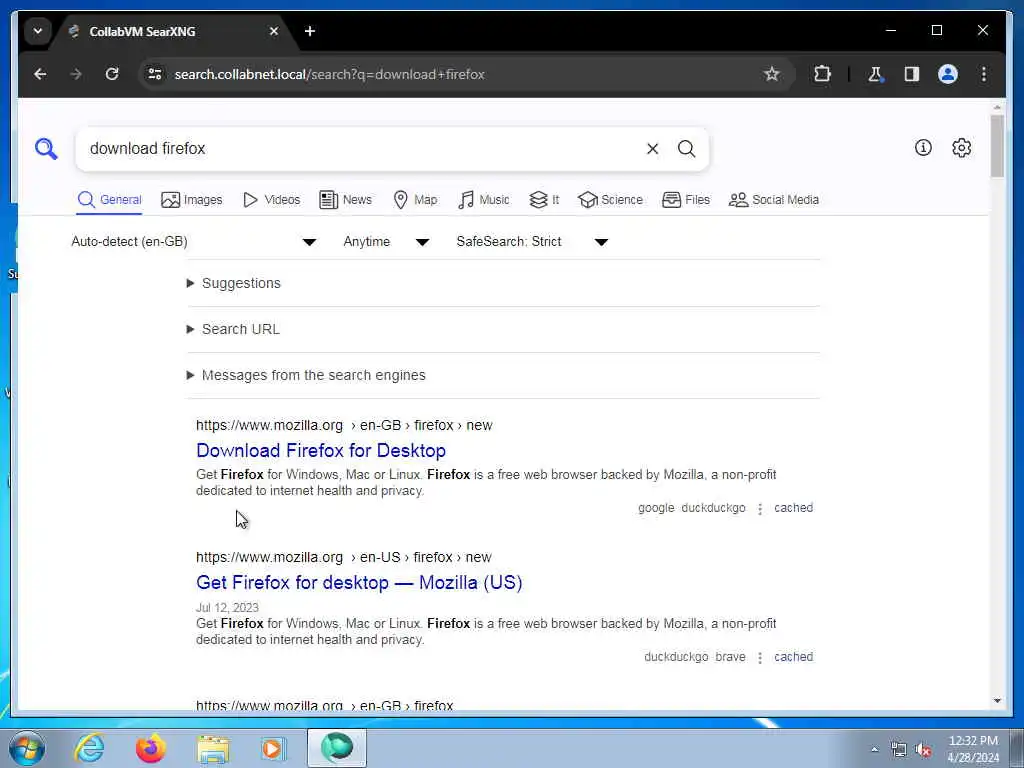1024x768 pixels.
Task: Open more options dots on first result
Action: pos(760,509)
